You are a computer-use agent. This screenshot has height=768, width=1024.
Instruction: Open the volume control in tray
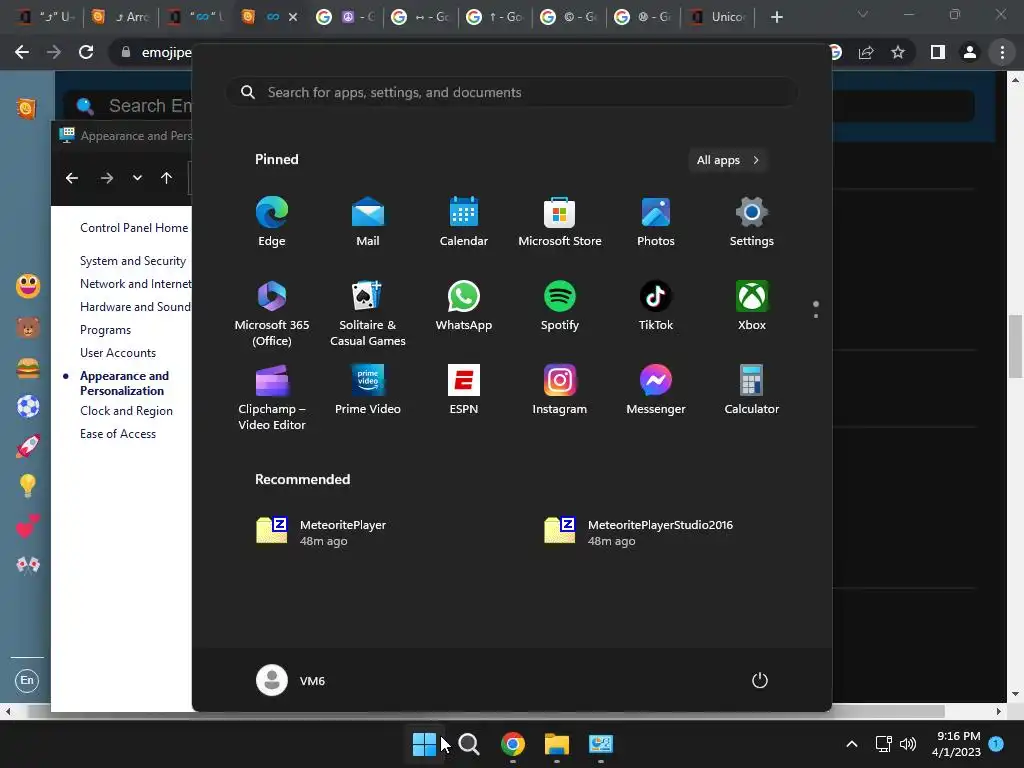point(908,744)
